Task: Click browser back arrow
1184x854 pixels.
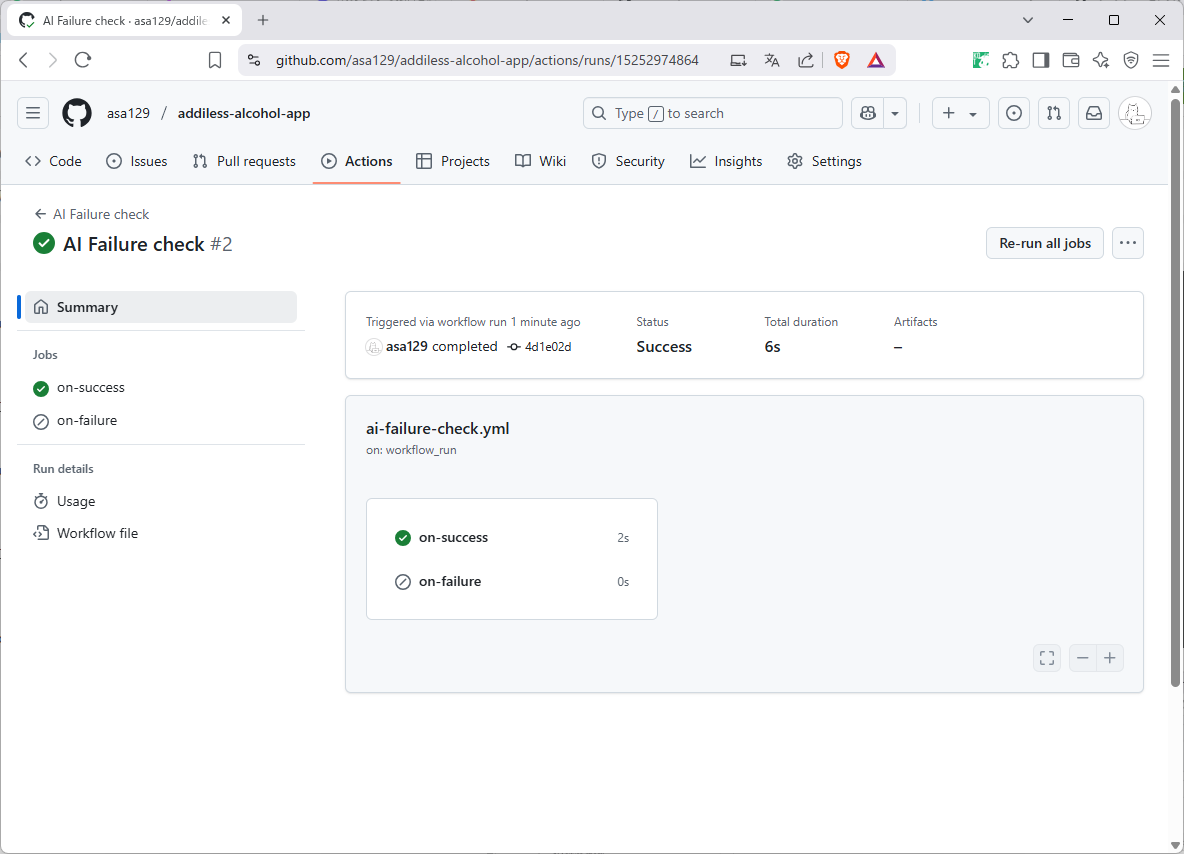Action: [x=23, y=60]
